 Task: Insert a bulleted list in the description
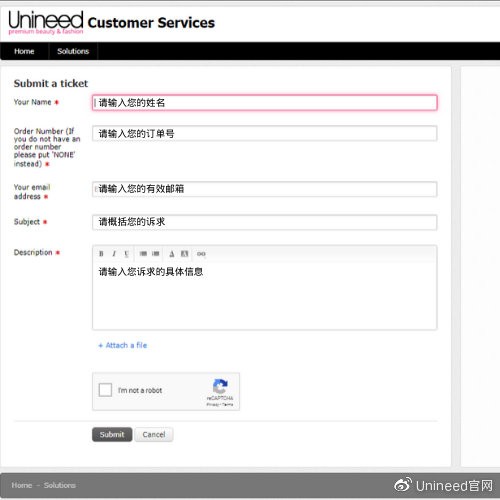tap(143, 254)
